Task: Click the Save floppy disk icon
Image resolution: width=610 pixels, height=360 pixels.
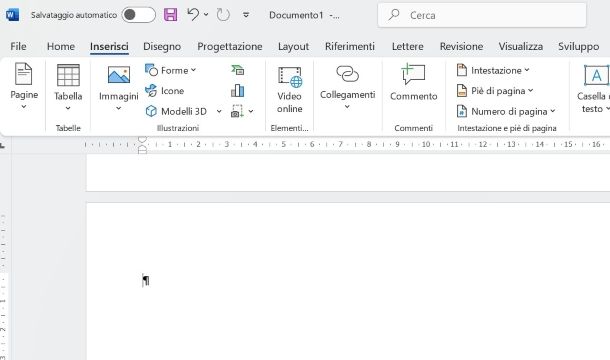Action: point(170,15)
